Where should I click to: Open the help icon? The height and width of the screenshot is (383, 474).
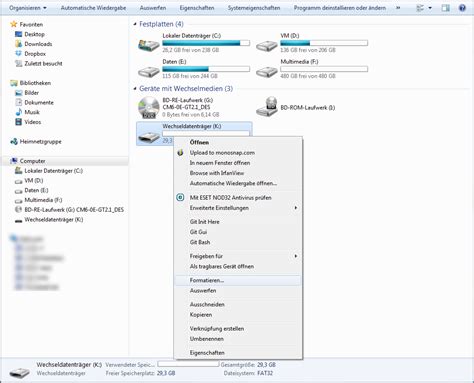tap(462, 8)
